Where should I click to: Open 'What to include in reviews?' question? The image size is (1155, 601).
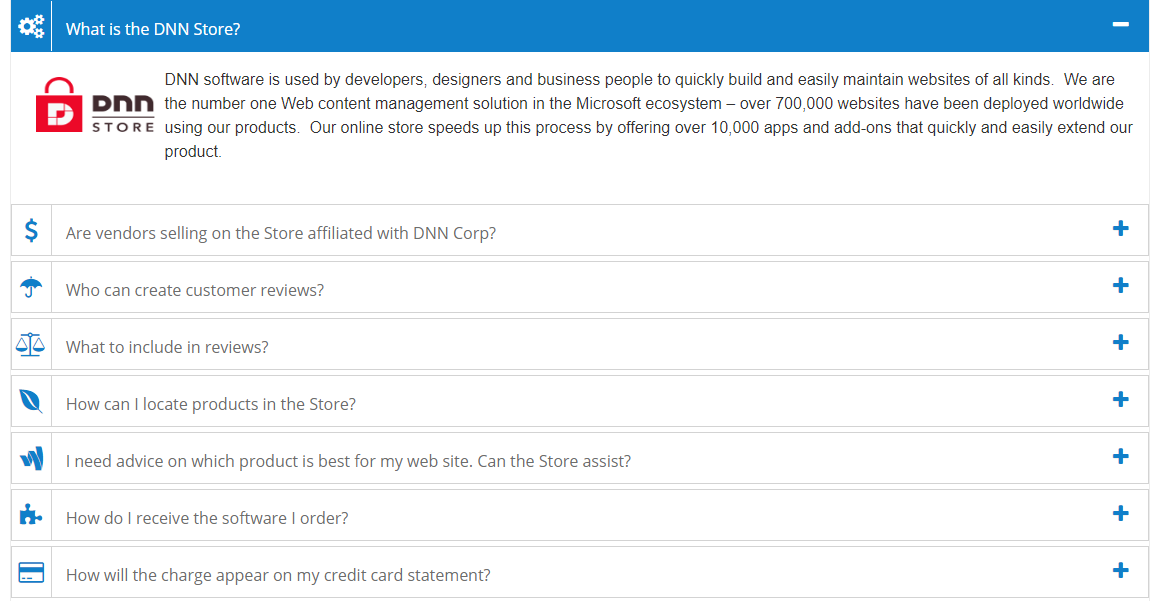(x=166, y=347)
